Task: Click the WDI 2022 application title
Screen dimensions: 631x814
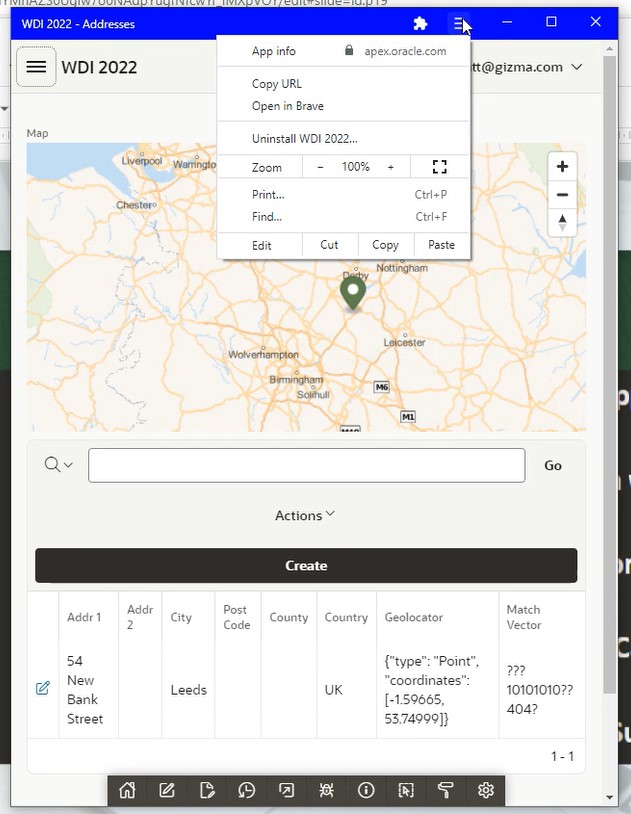Action: click(x=99, y=67)
